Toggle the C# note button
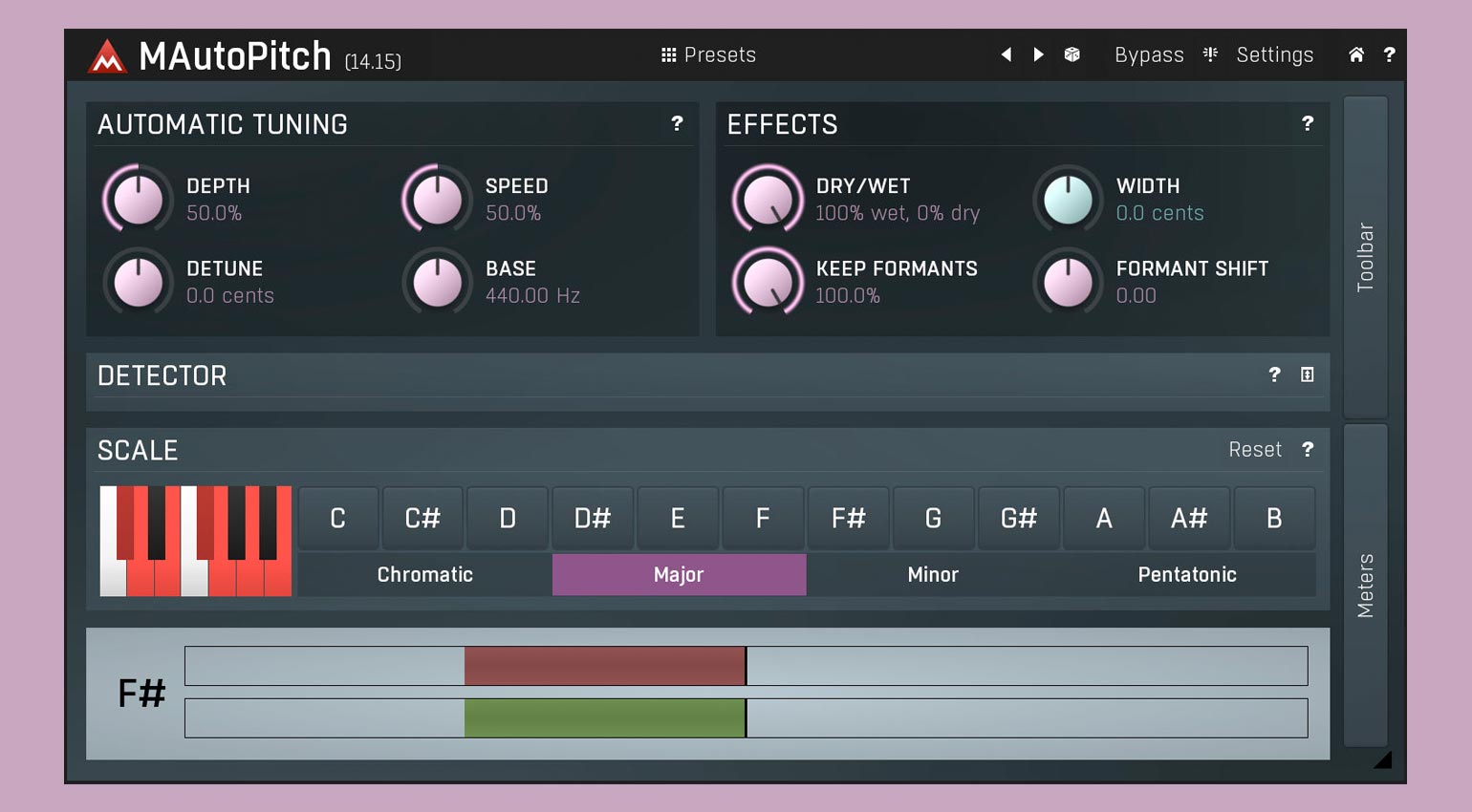 pos(422,518)
